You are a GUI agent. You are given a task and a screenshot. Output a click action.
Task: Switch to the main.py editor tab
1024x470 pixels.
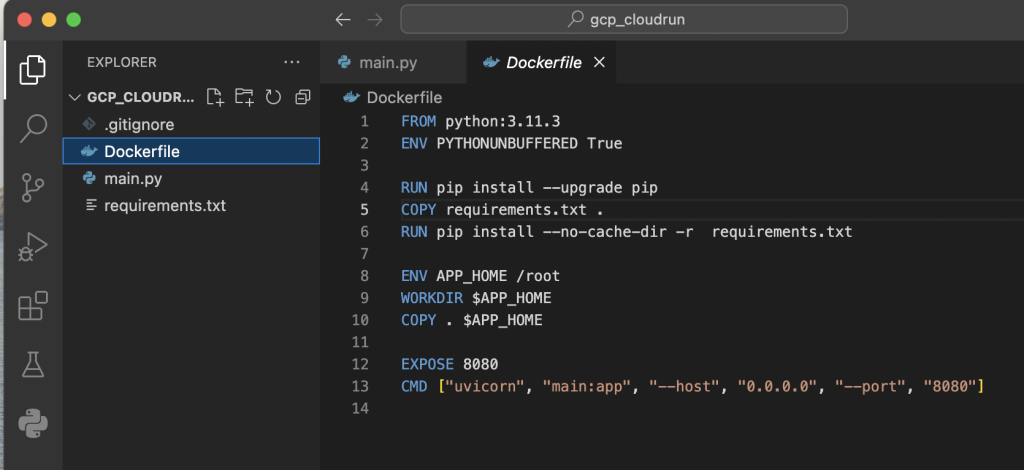click(386, 62)
